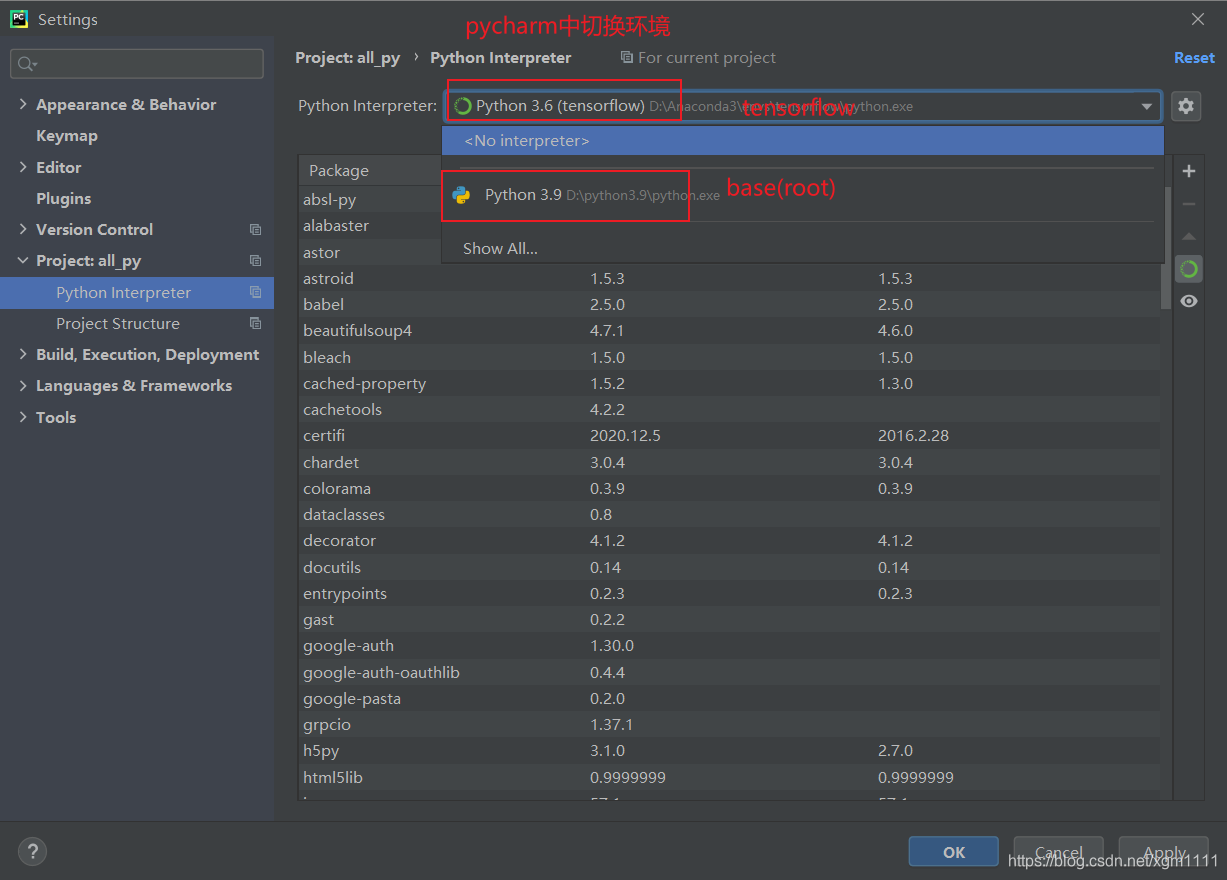Image resolution: width=1227 pixels, height=880 pixels.
Task: Select the absl-py package row
Action: (370, 200)
